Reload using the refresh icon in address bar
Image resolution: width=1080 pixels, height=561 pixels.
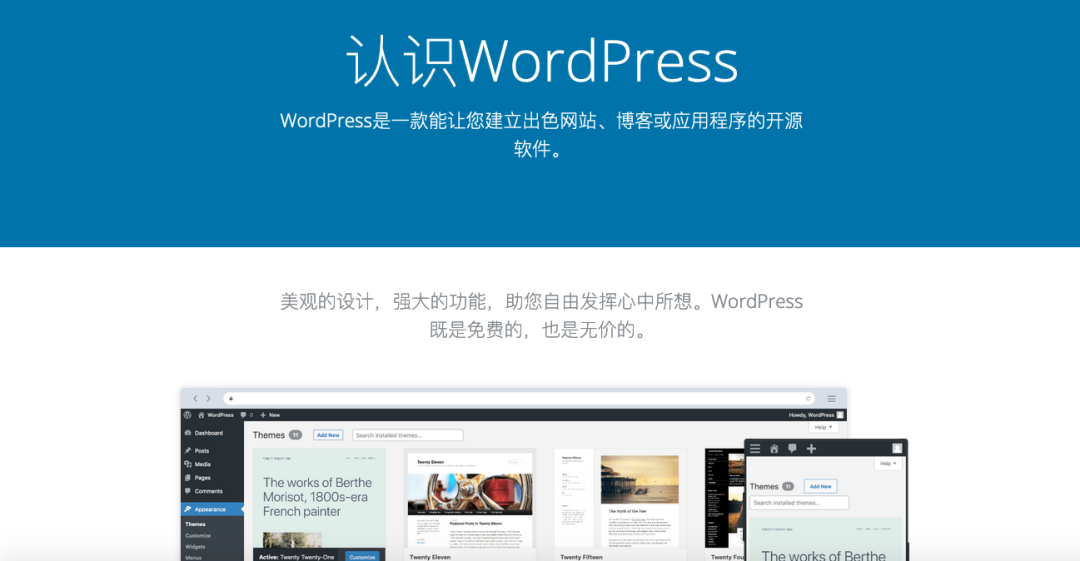click(x=808, y=398)
